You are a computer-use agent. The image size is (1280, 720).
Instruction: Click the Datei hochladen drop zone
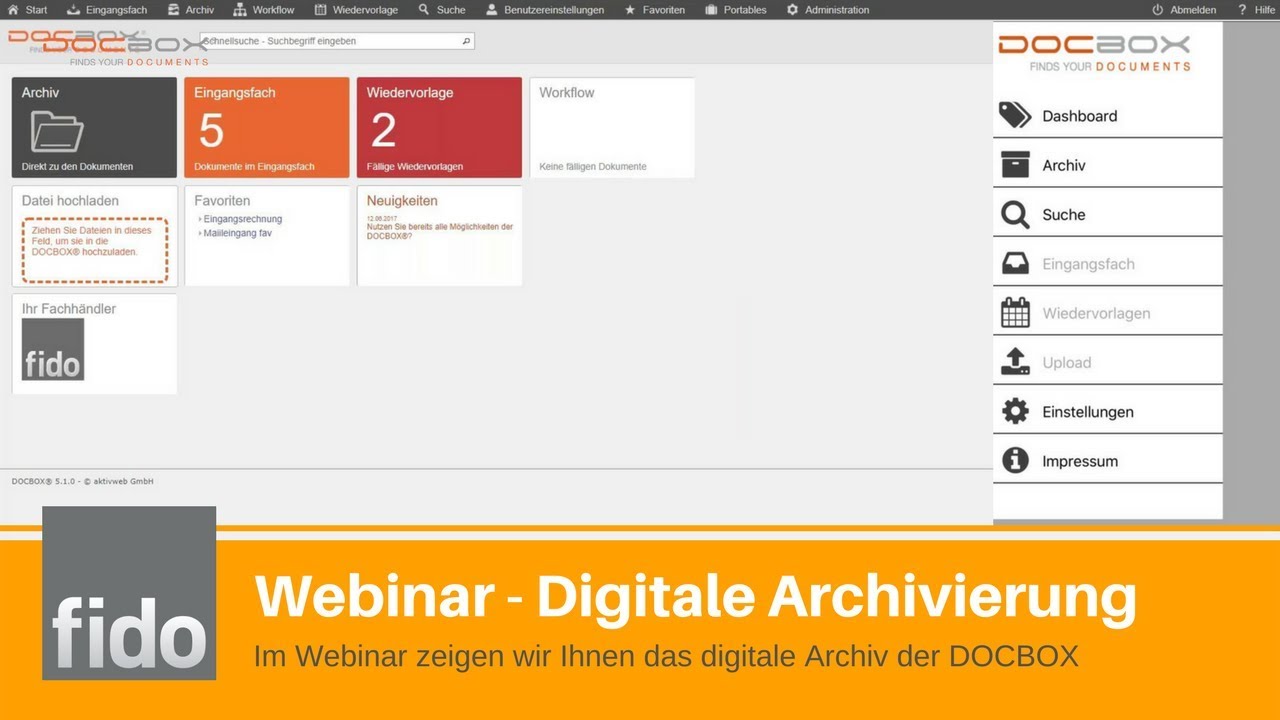point(95,249)
